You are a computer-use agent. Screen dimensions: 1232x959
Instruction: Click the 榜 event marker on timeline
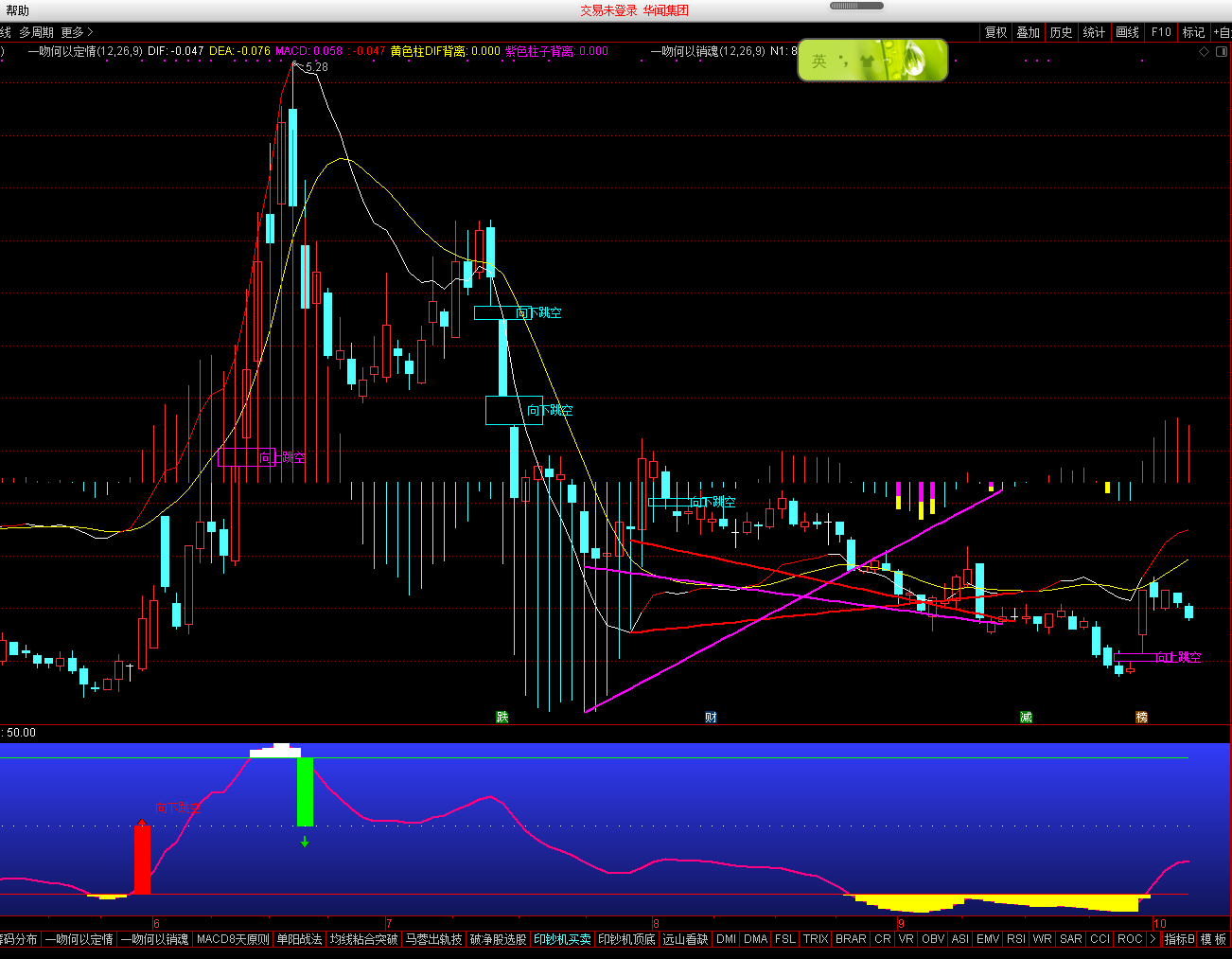click(x=1141, y=717)
